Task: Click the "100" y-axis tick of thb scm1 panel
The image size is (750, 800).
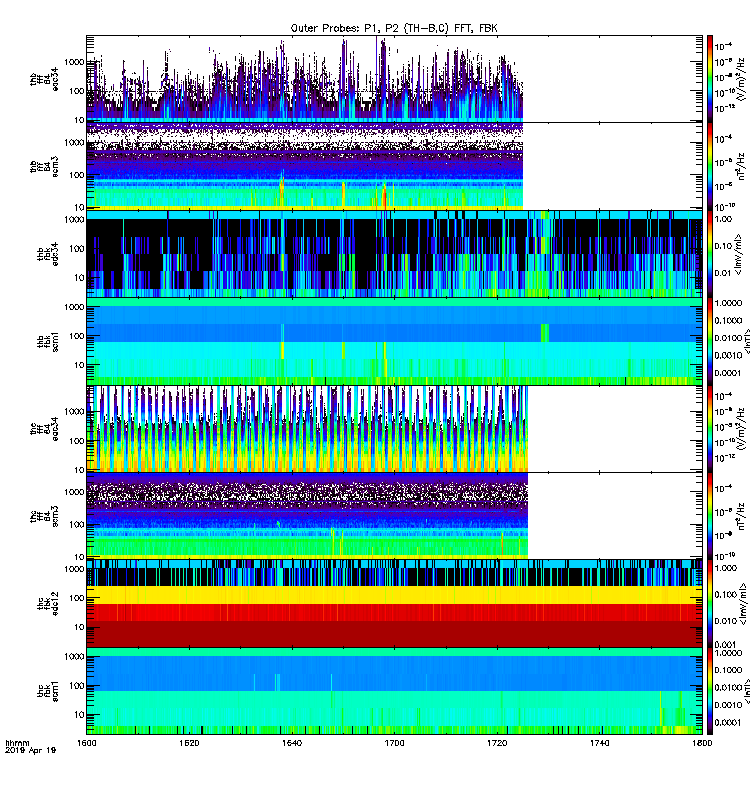Action: click(77, 336)
